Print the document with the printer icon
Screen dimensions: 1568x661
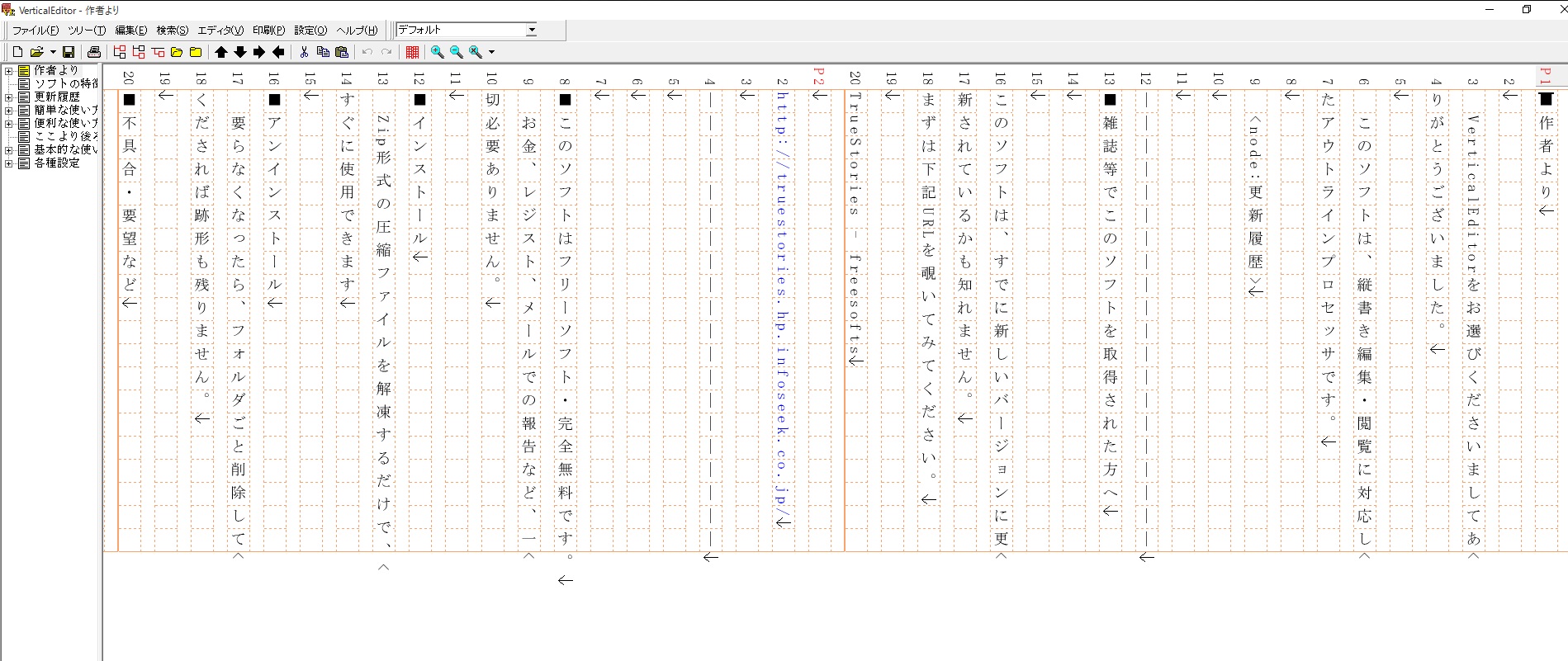(94, 52)
